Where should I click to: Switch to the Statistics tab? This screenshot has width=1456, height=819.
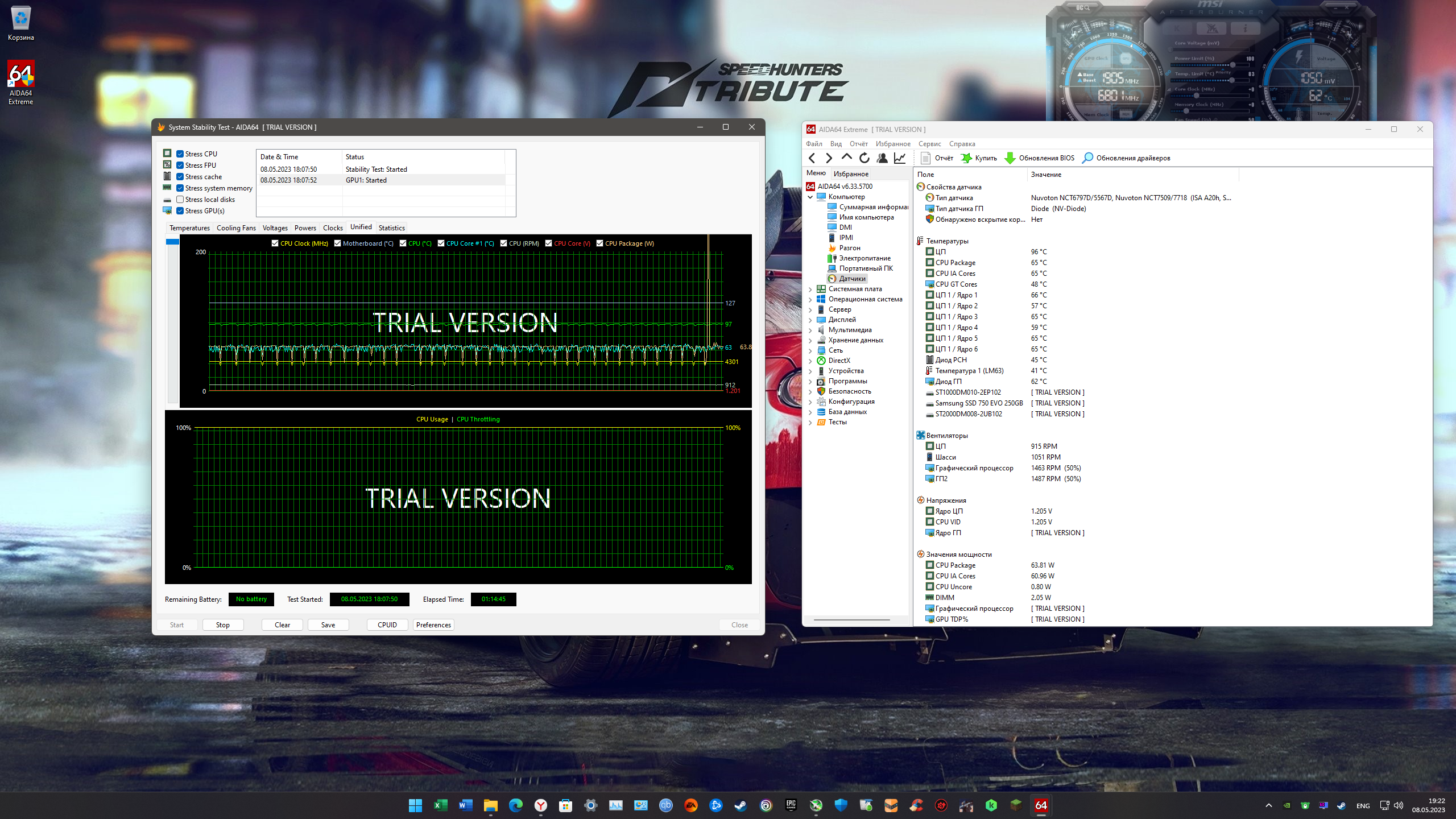(391, 228)
